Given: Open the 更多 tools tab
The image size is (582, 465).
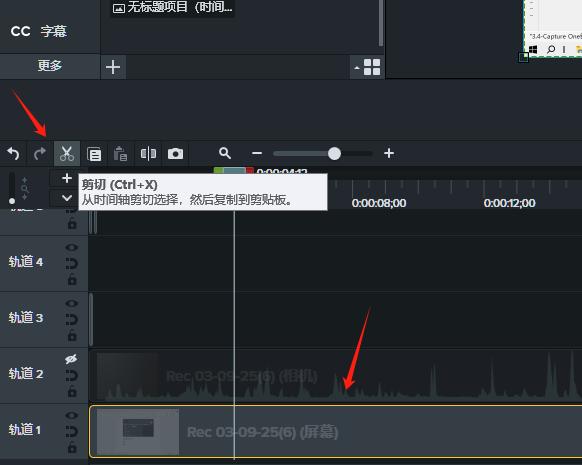Looking at the screenshot, I should click(50, 66).
